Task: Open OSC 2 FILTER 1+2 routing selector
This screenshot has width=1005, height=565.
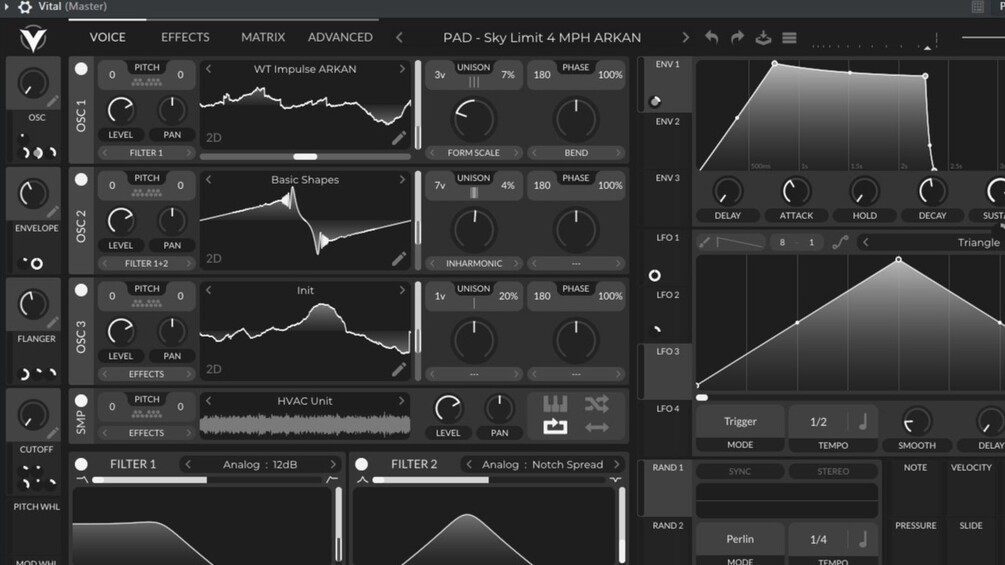Action: (146, 263)
